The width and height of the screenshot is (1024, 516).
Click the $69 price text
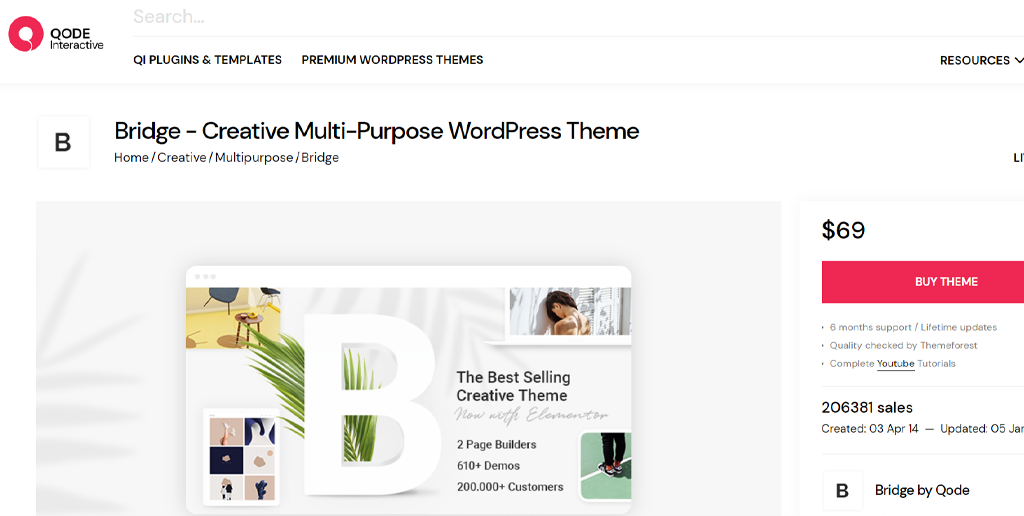(843, 230)
